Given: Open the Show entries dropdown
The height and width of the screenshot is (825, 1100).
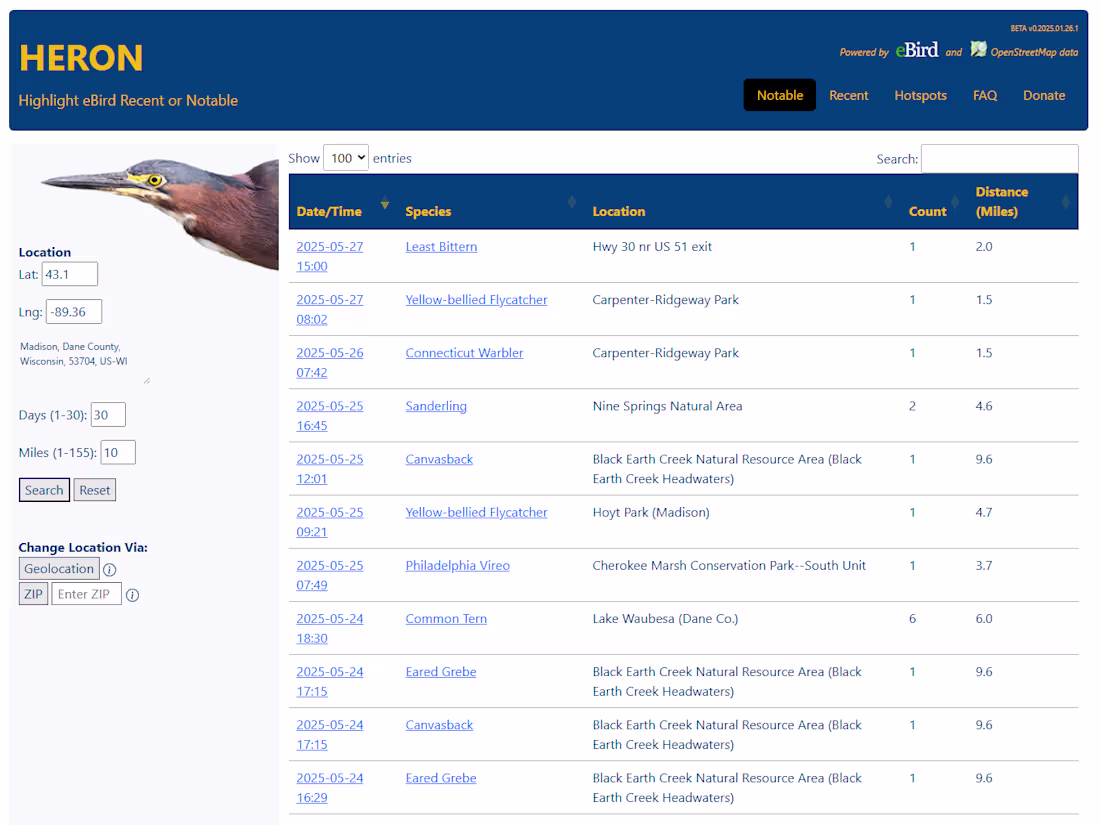Looking at the screenshot, I should point(346,158).
